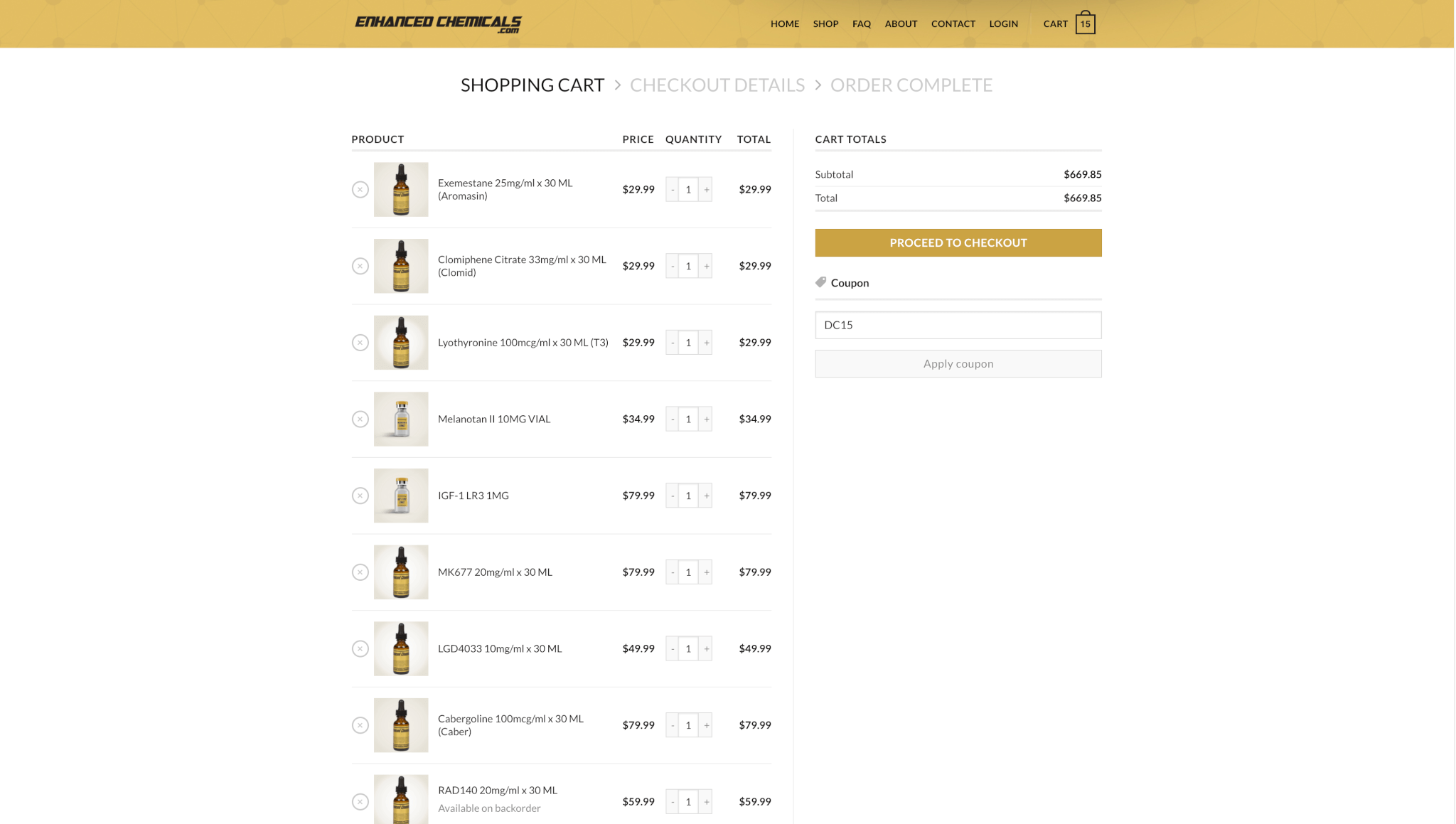Open the FAQ page
This screenshot has width=1456, height=824.
[862, 23]
